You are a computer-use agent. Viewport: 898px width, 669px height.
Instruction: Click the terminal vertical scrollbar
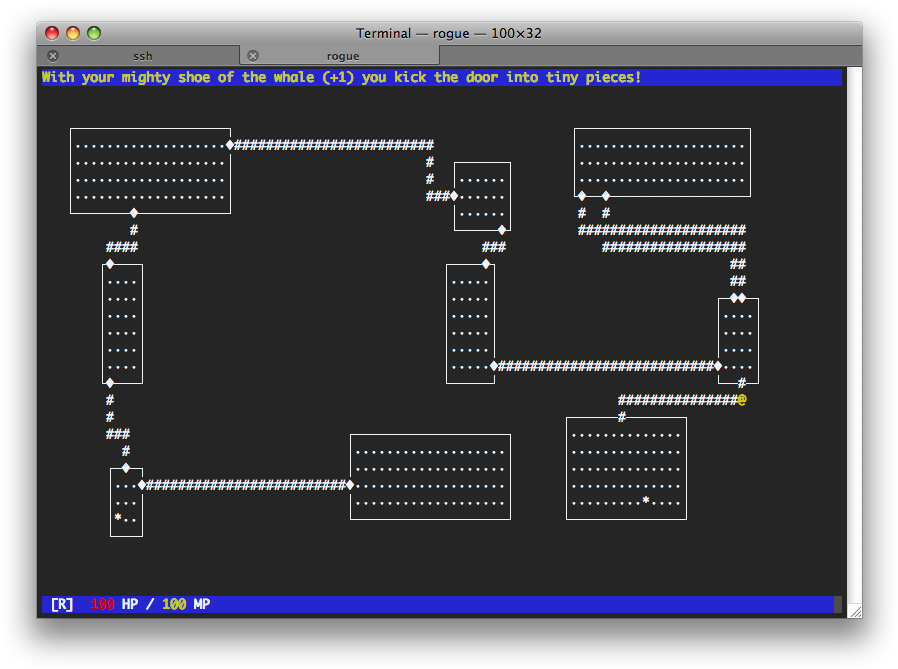[x=854, y=335]
